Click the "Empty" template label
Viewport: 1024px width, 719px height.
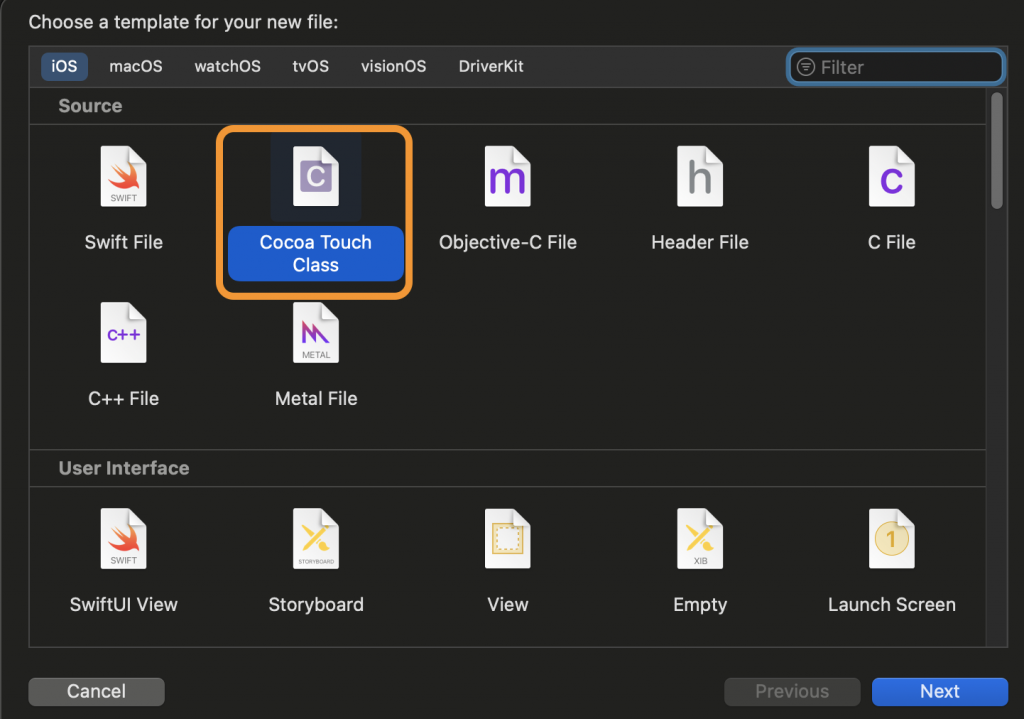point(699,605)
